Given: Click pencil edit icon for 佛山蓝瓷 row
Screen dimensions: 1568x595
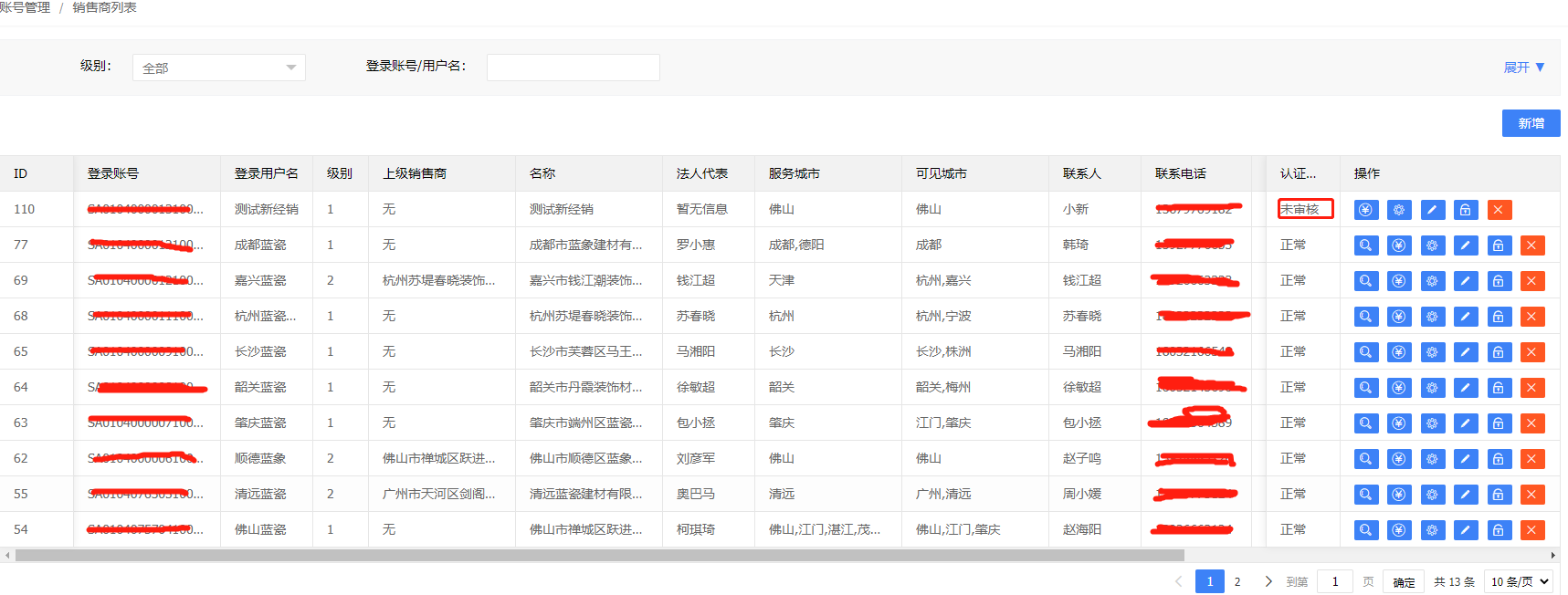Looking at the screenshot, I should tap(1465, 530).
